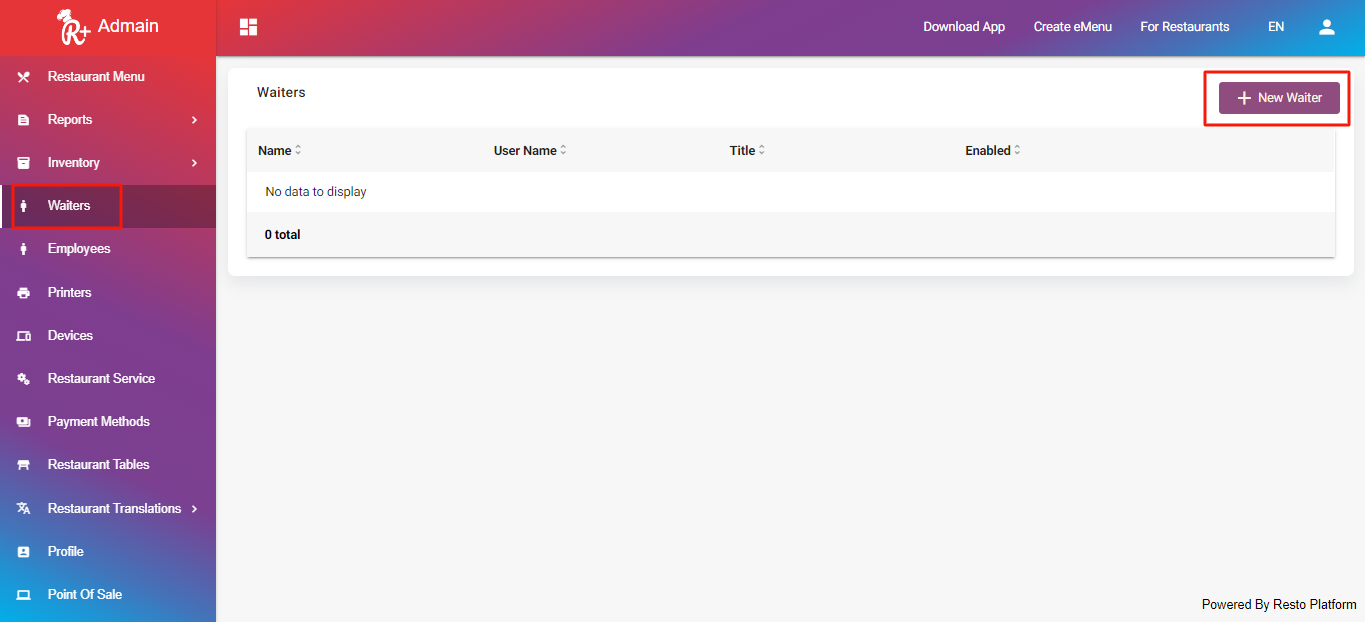
Task: Expand the Reports submenu chevron
Action: [194, 120]
